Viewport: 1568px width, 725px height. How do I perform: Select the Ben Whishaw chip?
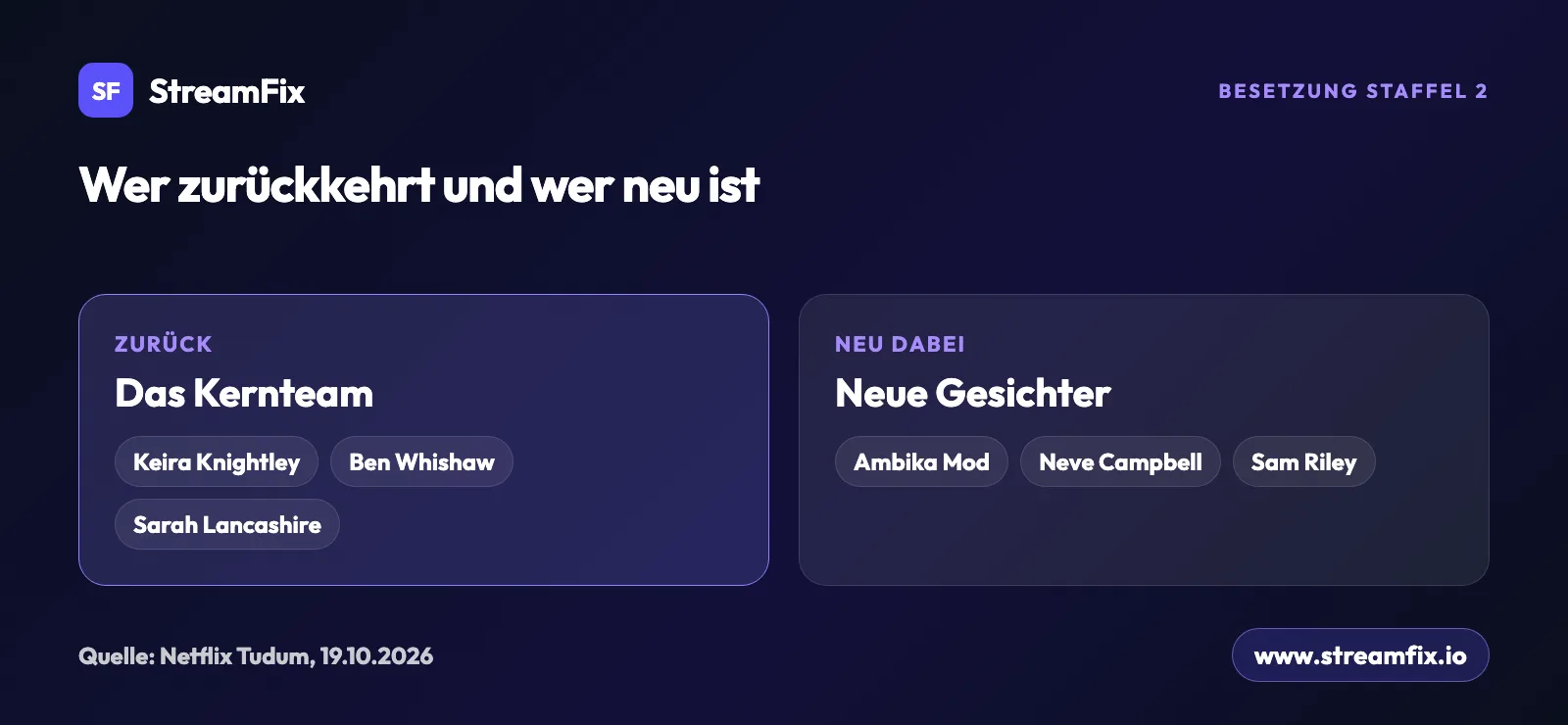(421, 461)
